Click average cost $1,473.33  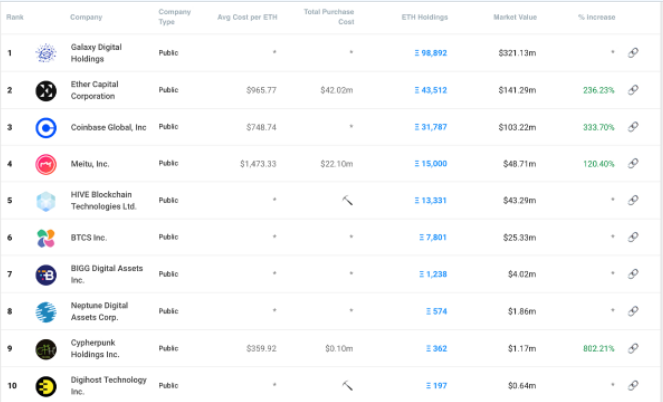click(x=258, y=164)
